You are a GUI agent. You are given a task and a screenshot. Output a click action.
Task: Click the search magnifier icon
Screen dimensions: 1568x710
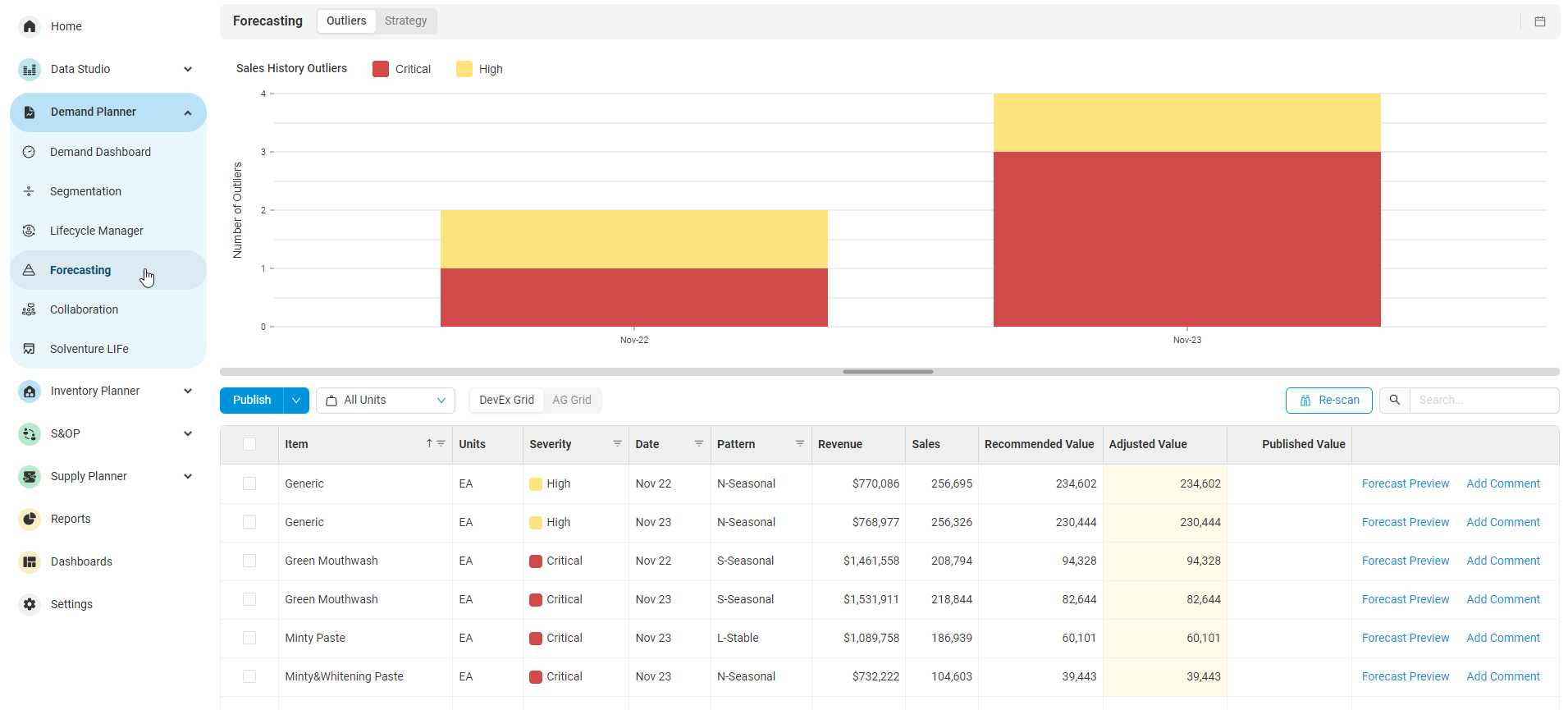[x=1394, y=400]
